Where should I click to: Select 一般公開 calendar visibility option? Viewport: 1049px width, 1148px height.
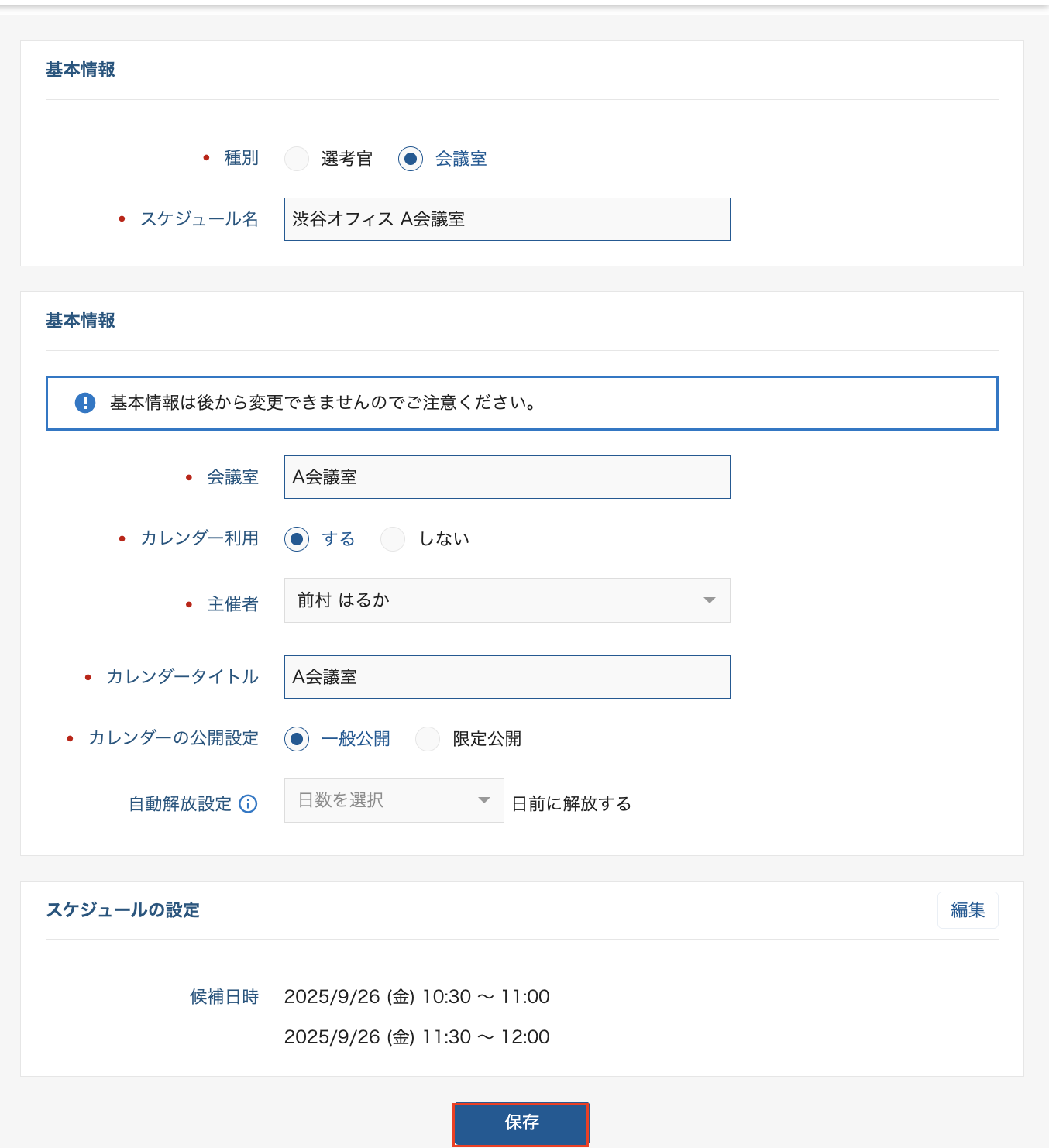pyautogui.click(x=297, y=739)
